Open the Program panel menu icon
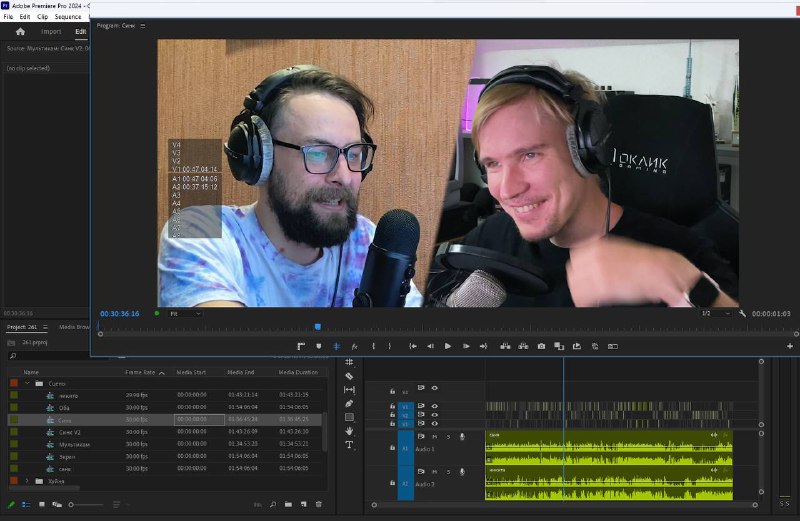 click(x=142, y=26)
